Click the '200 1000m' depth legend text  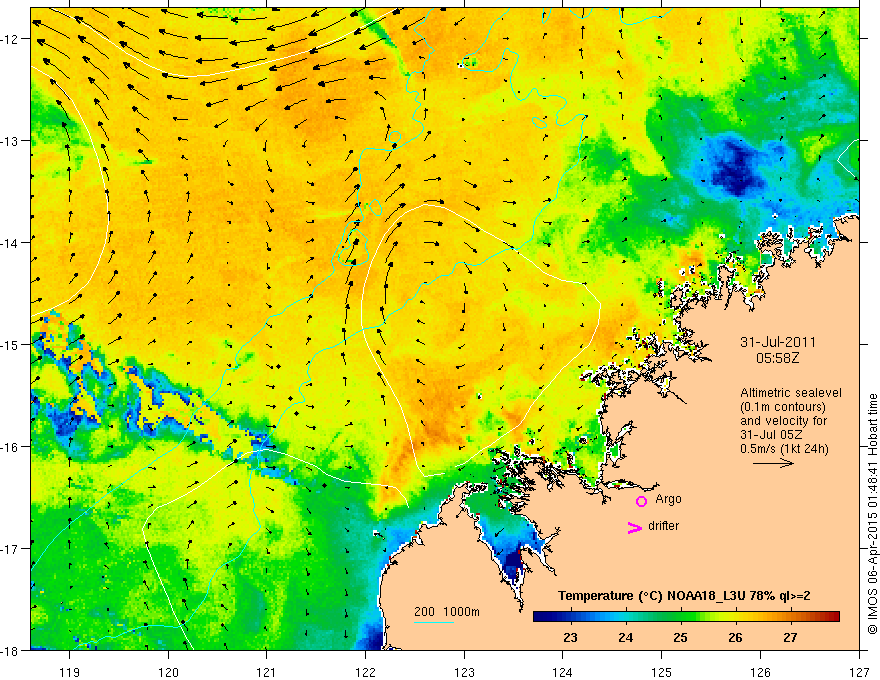tap(447, 612)
